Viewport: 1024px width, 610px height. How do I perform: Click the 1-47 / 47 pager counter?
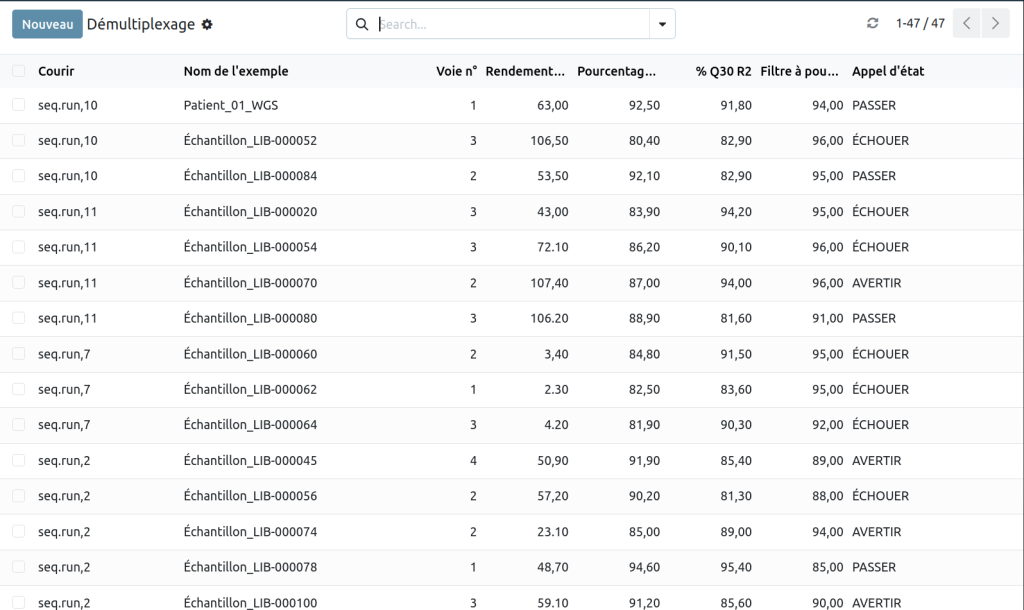(920, 23)
